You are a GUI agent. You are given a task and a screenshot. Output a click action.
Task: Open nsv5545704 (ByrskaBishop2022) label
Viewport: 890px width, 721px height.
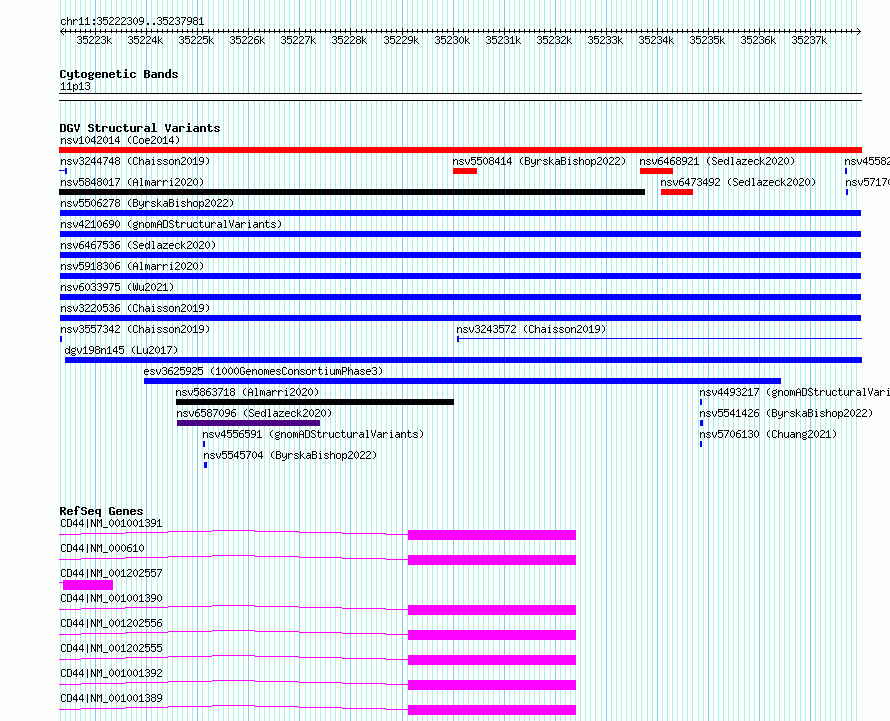click(x=290, y=455)
